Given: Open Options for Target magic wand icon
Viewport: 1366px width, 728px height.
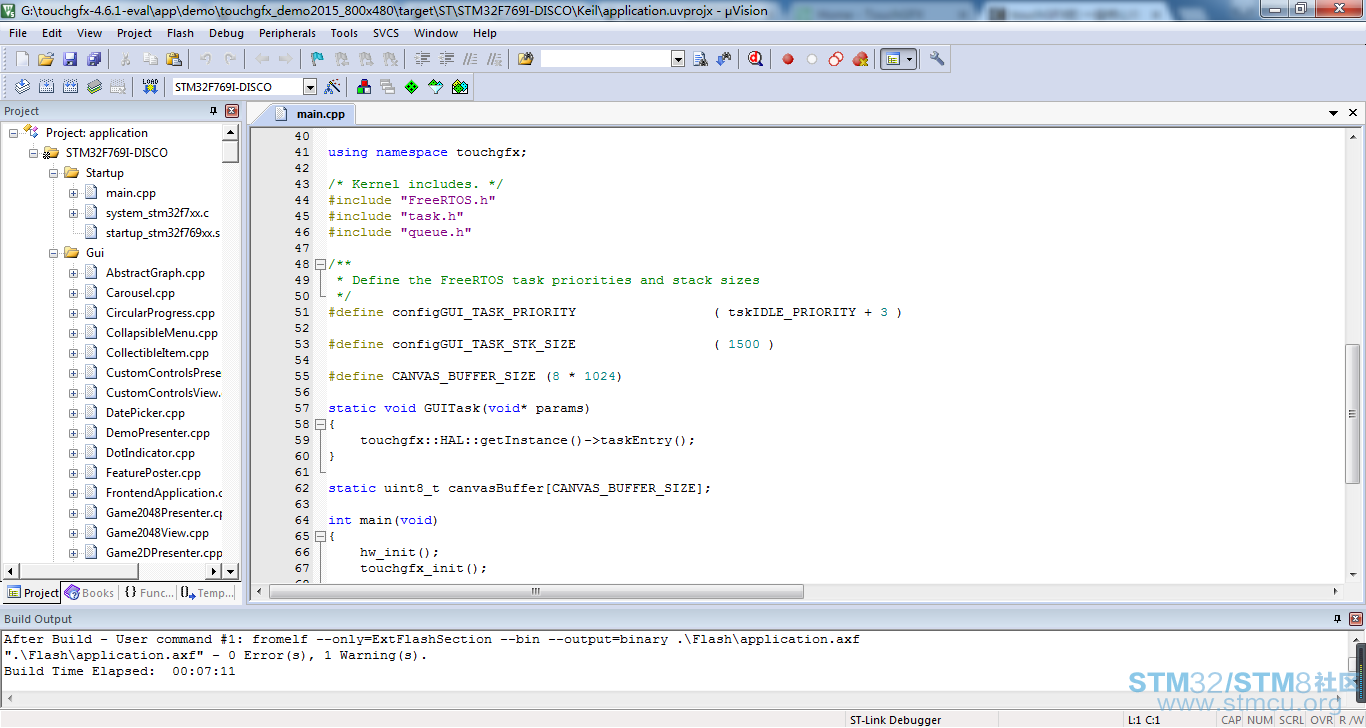Looking at the screenshot, I should (332, 87).
